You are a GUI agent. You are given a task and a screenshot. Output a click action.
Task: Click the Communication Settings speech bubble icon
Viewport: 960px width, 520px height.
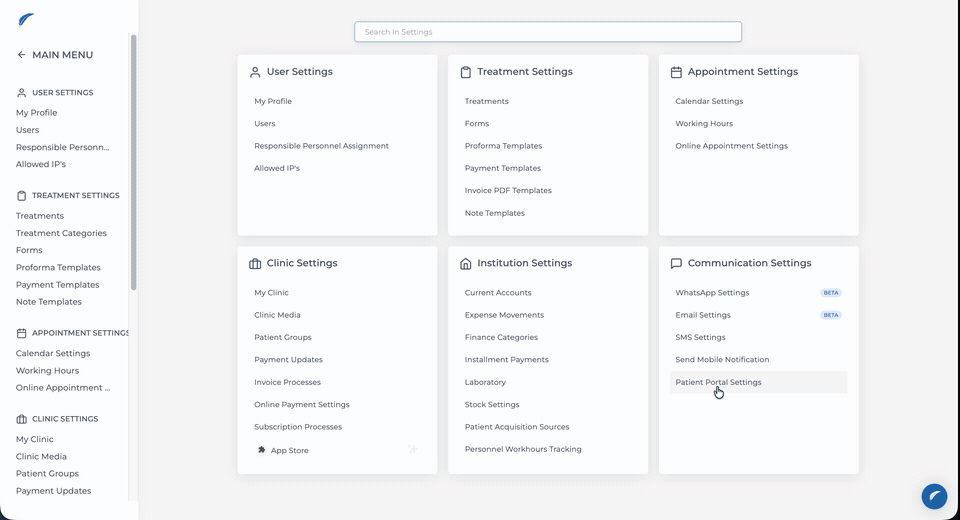point(676,263)
